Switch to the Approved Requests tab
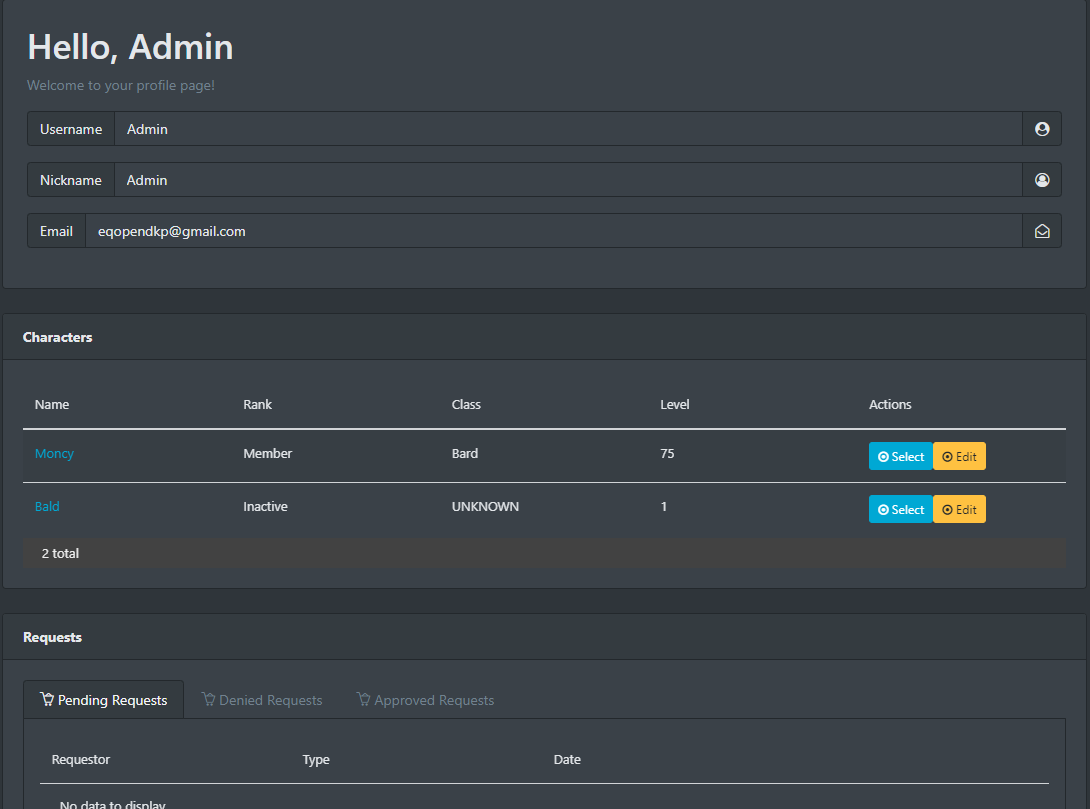Viewport: 1090px width, 809px height. click(425, 700)
